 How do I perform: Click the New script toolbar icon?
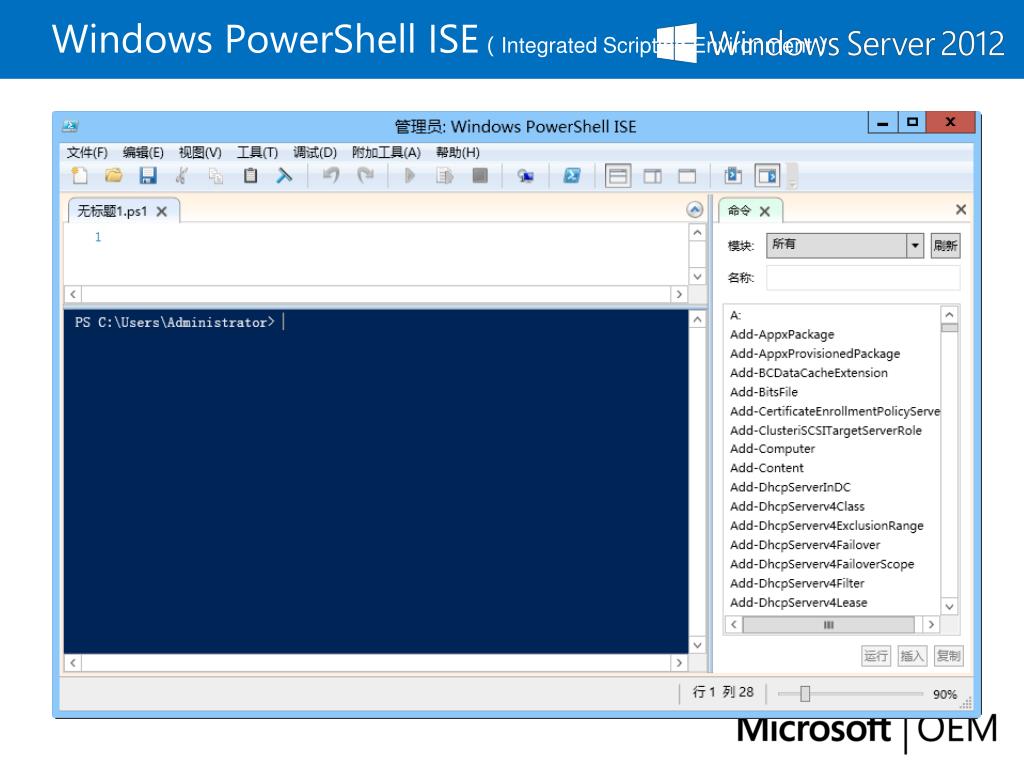80,176
